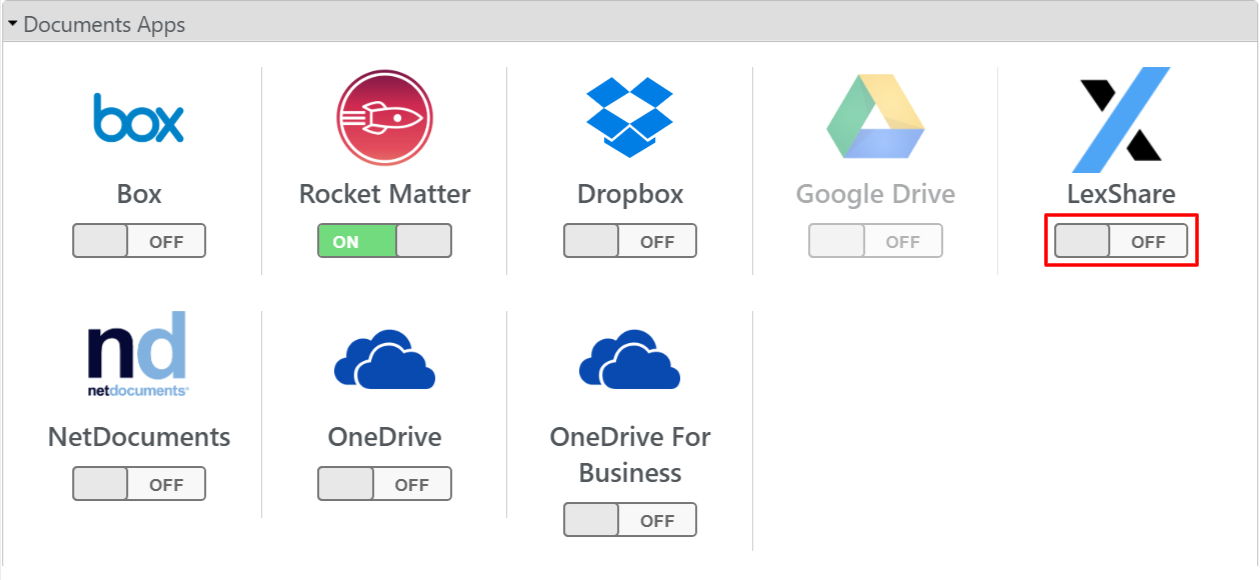Turn off the Rocket Matter toggle
1260x580 pixels.
(x=385, y=241)
